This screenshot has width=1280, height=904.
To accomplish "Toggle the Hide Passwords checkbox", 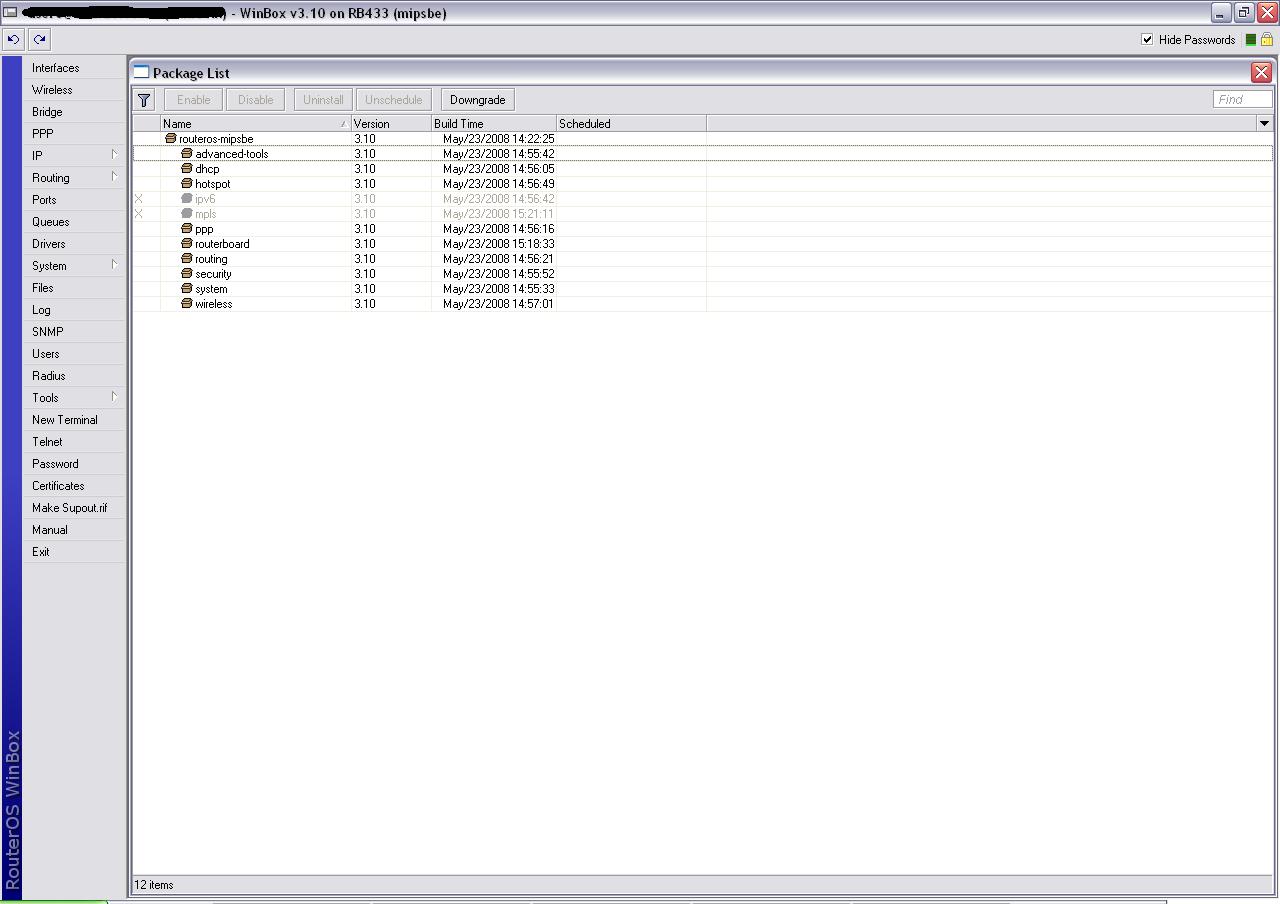I will 1147,40.
